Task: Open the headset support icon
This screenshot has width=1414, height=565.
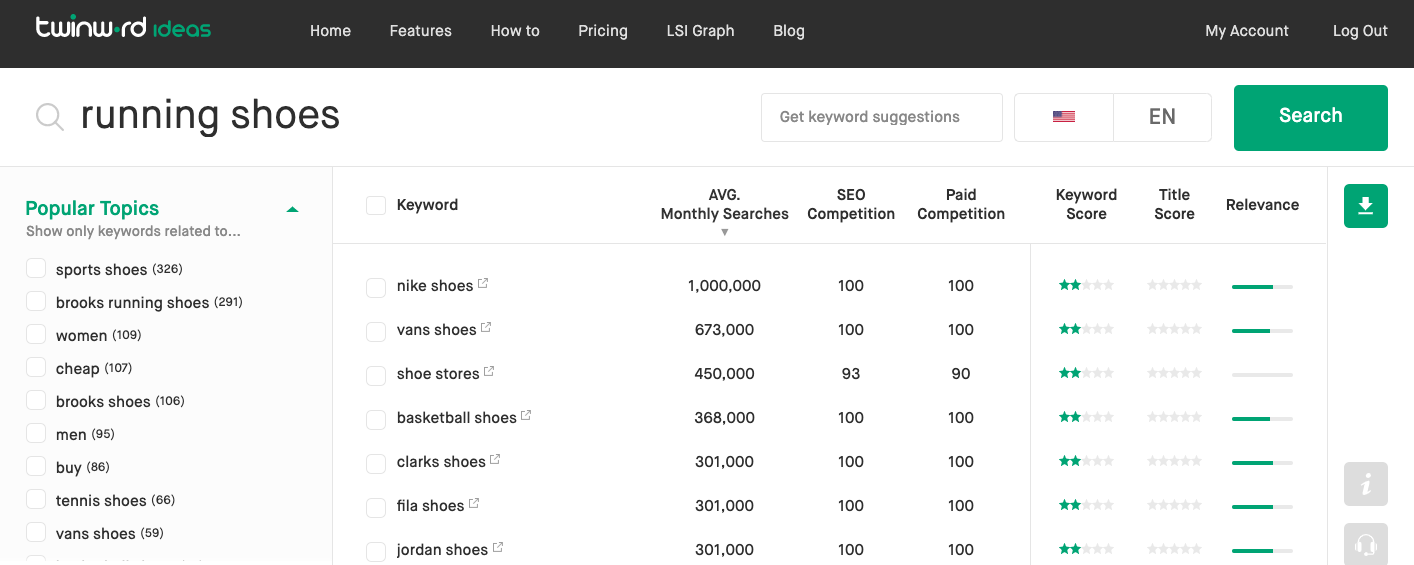Action: pyautogui.click(x=1365, y=544)
